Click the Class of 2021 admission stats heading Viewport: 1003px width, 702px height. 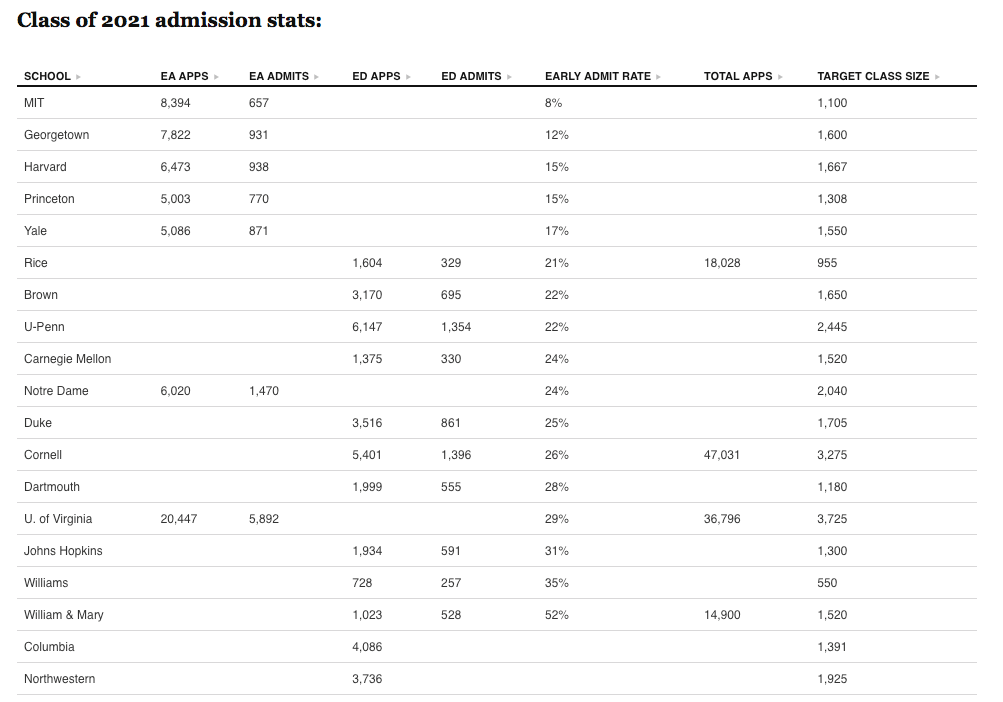(169, 20)
